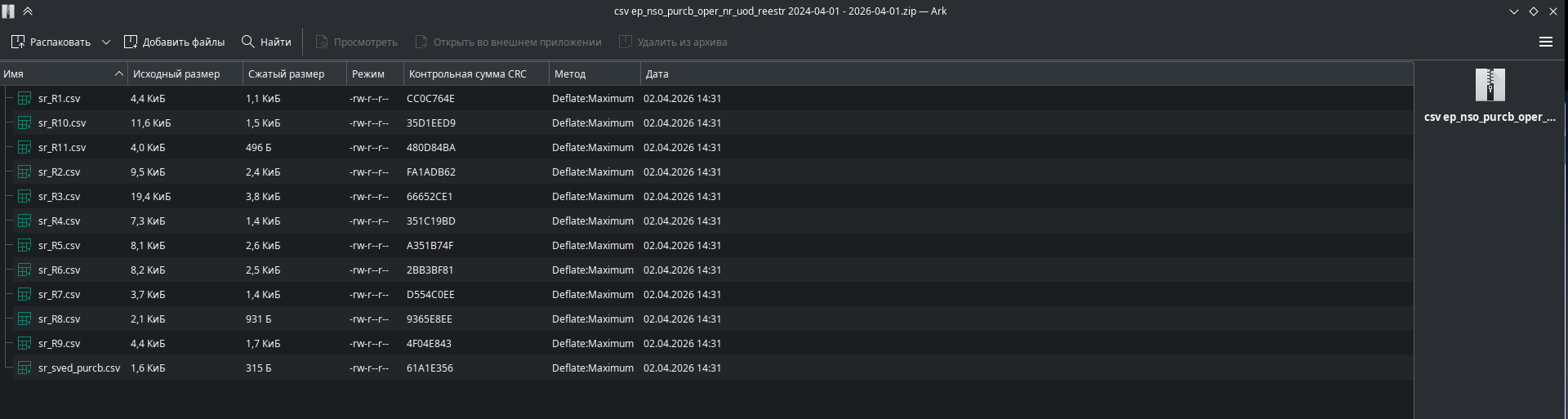Viewport: 1568px width, 419px height.
Task: Click the Extract (Распаковать) toolbar icon
Action: point(18,42)
